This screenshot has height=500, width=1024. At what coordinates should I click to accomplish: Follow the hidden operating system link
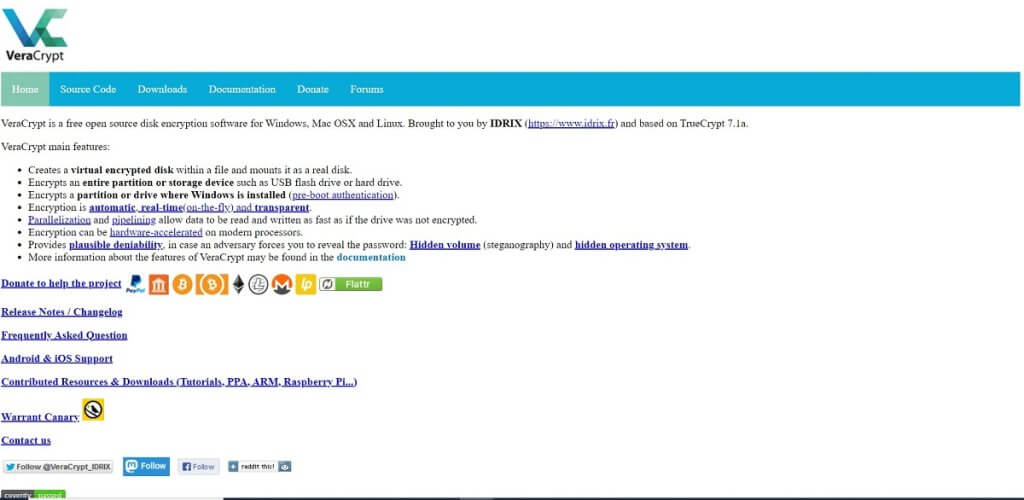point(631,245)
